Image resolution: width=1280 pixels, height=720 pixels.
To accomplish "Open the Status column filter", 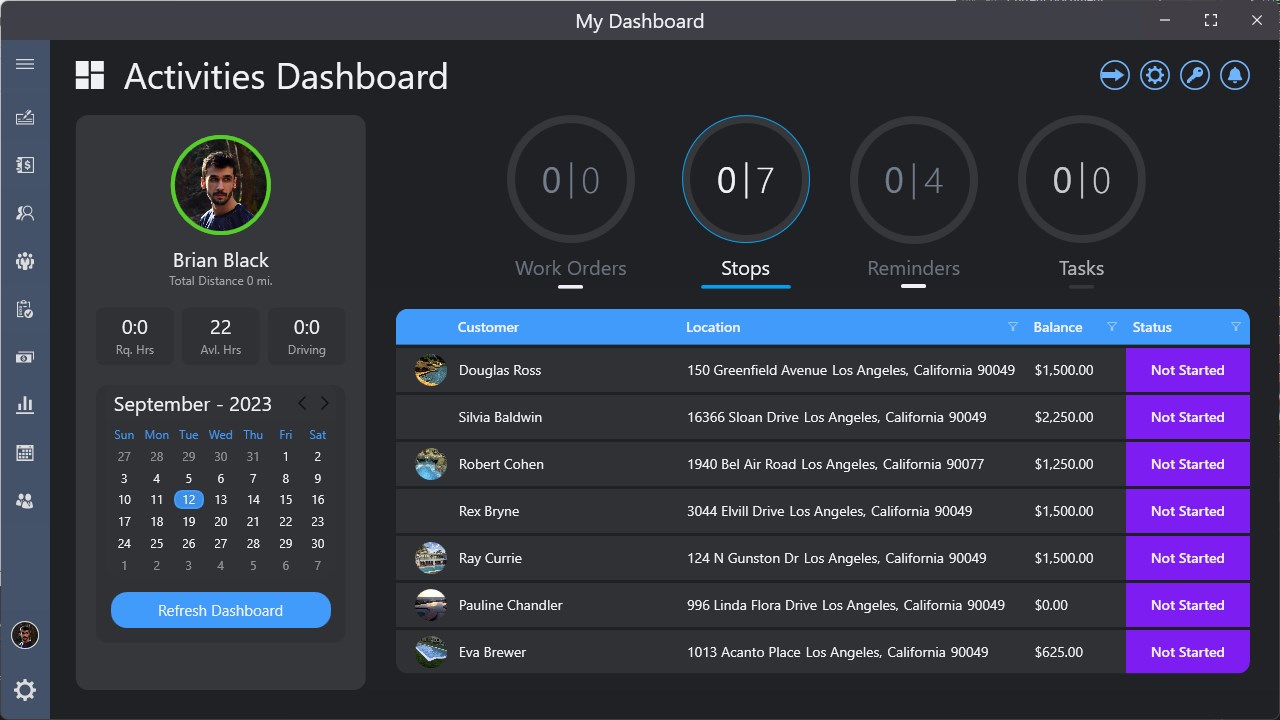I will click(1236, 327).
